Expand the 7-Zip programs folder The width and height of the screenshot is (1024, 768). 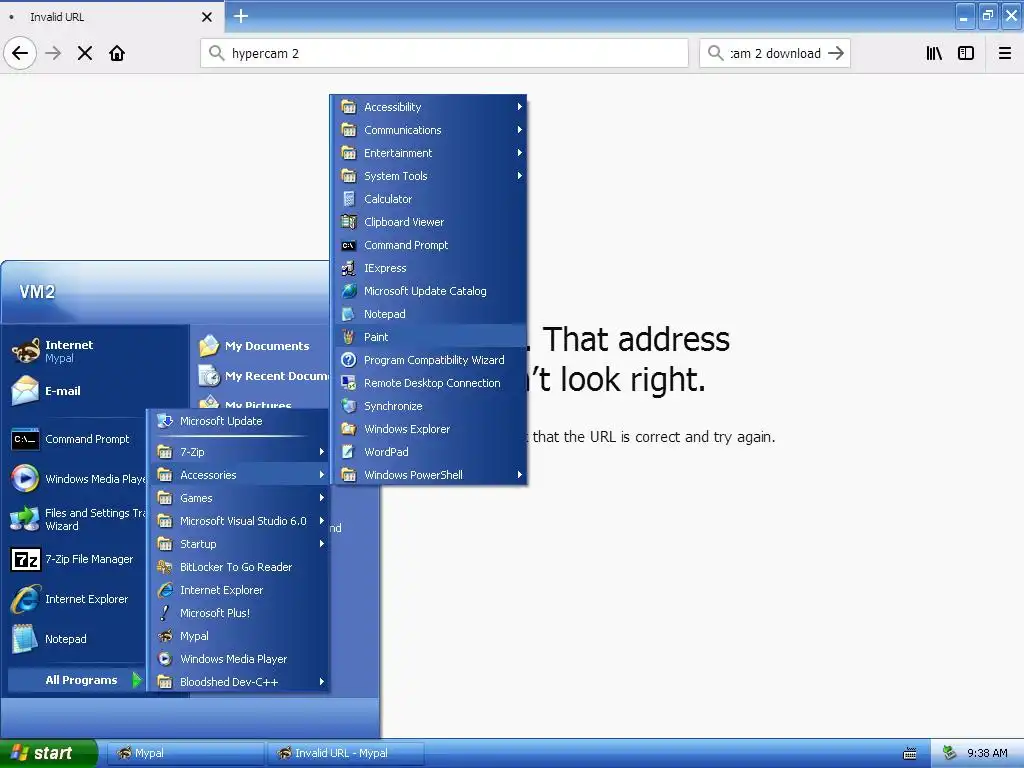239,452
